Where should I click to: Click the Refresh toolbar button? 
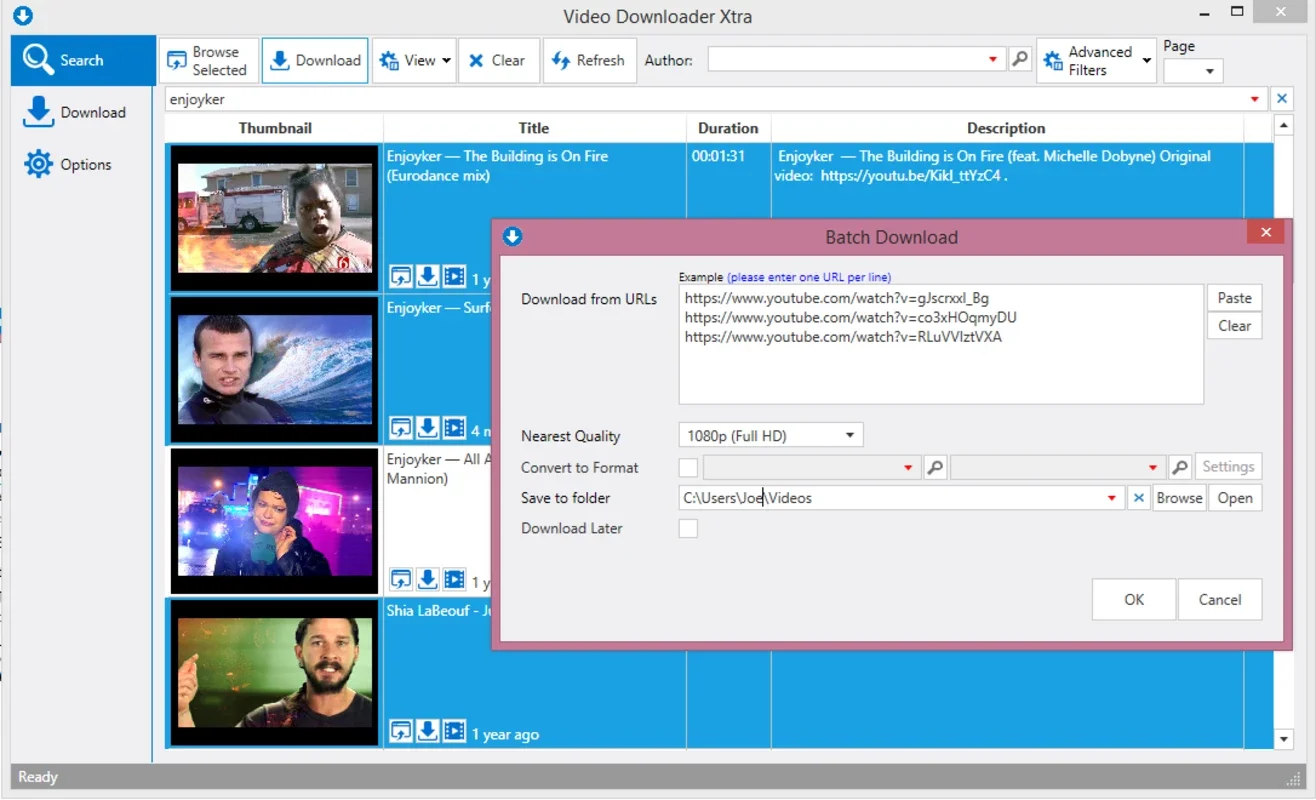tap(589, 60)
